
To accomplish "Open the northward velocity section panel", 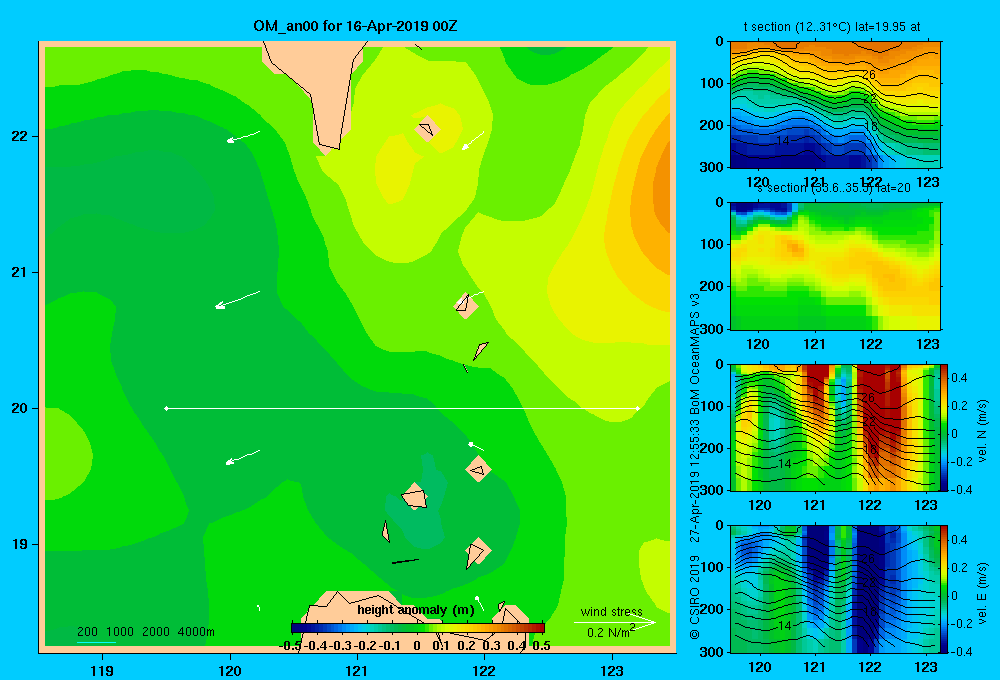I will click(x=835, y=427).
